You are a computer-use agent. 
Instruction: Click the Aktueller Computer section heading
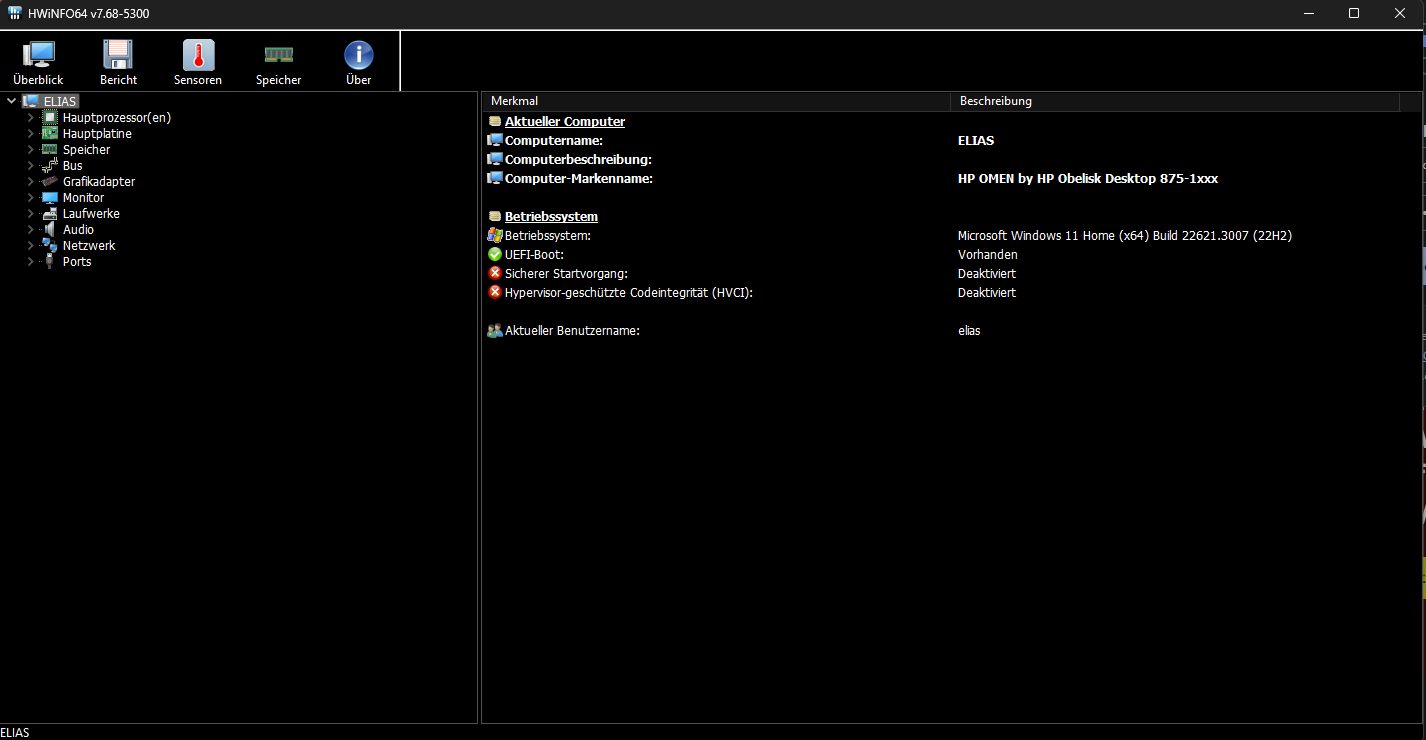point(565,121)
